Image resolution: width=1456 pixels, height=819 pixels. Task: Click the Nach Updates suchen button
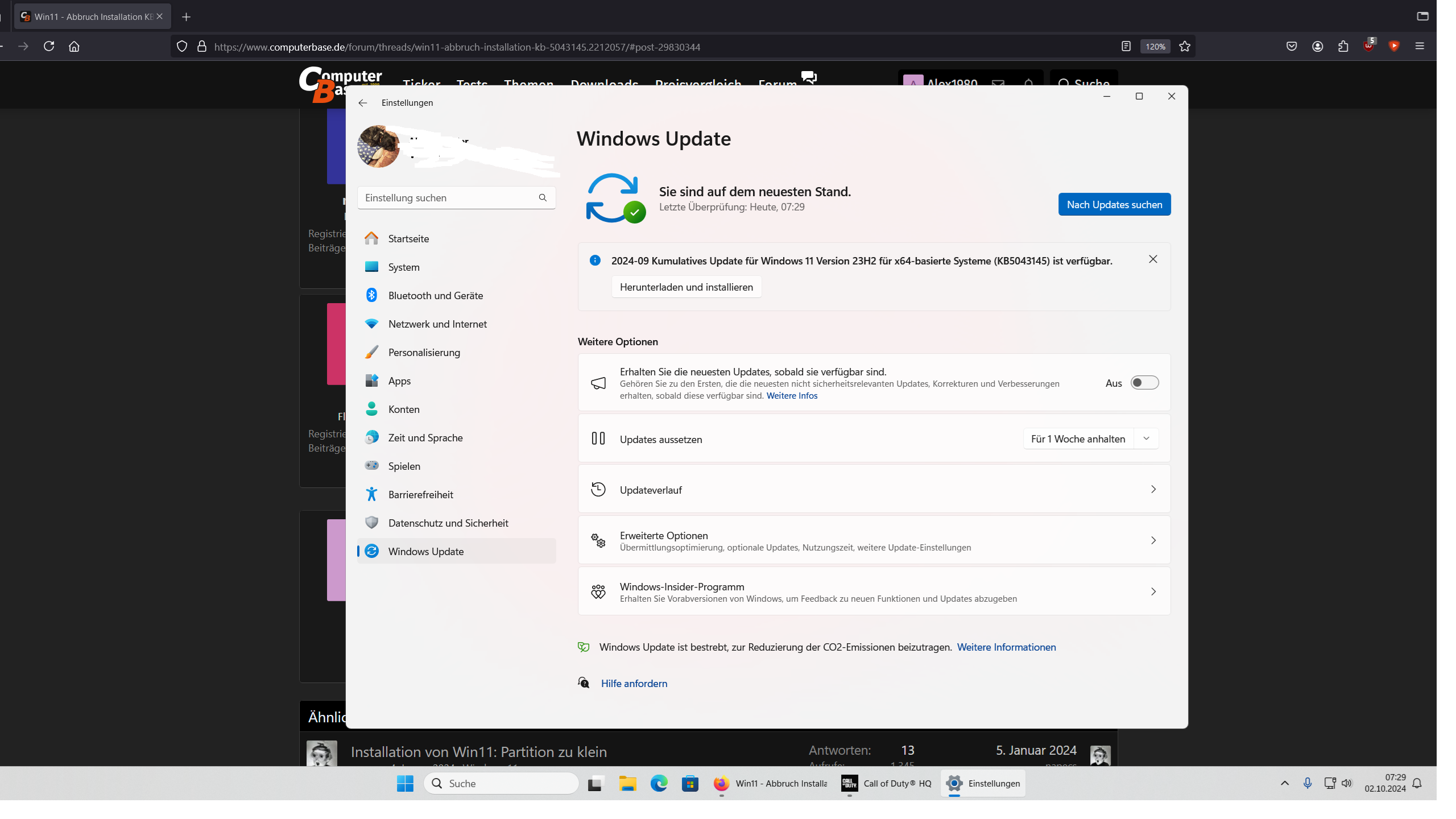click(1114, 205)
